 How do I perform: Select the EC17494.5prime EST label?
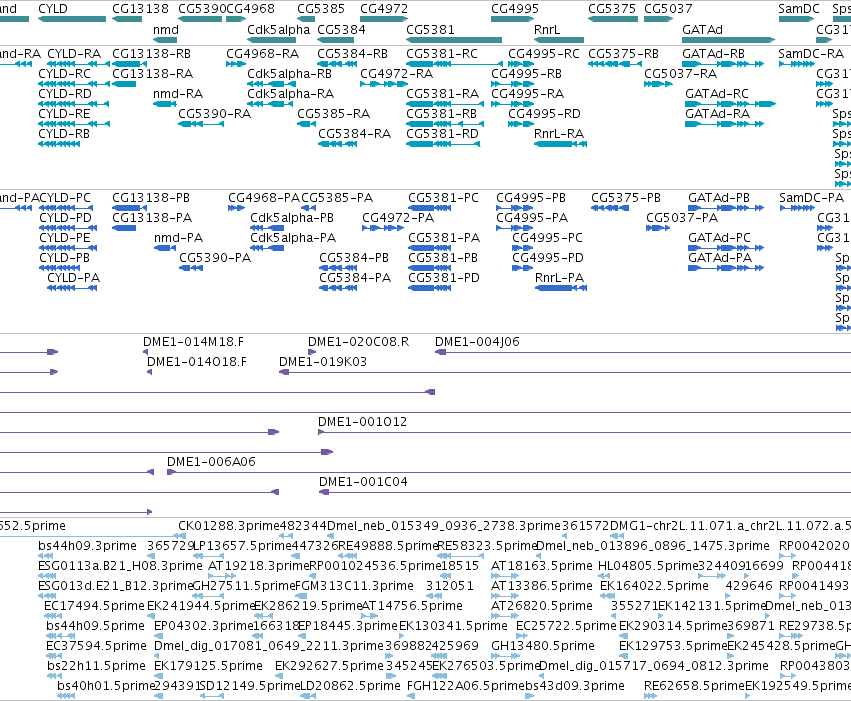tap(94, 607)
